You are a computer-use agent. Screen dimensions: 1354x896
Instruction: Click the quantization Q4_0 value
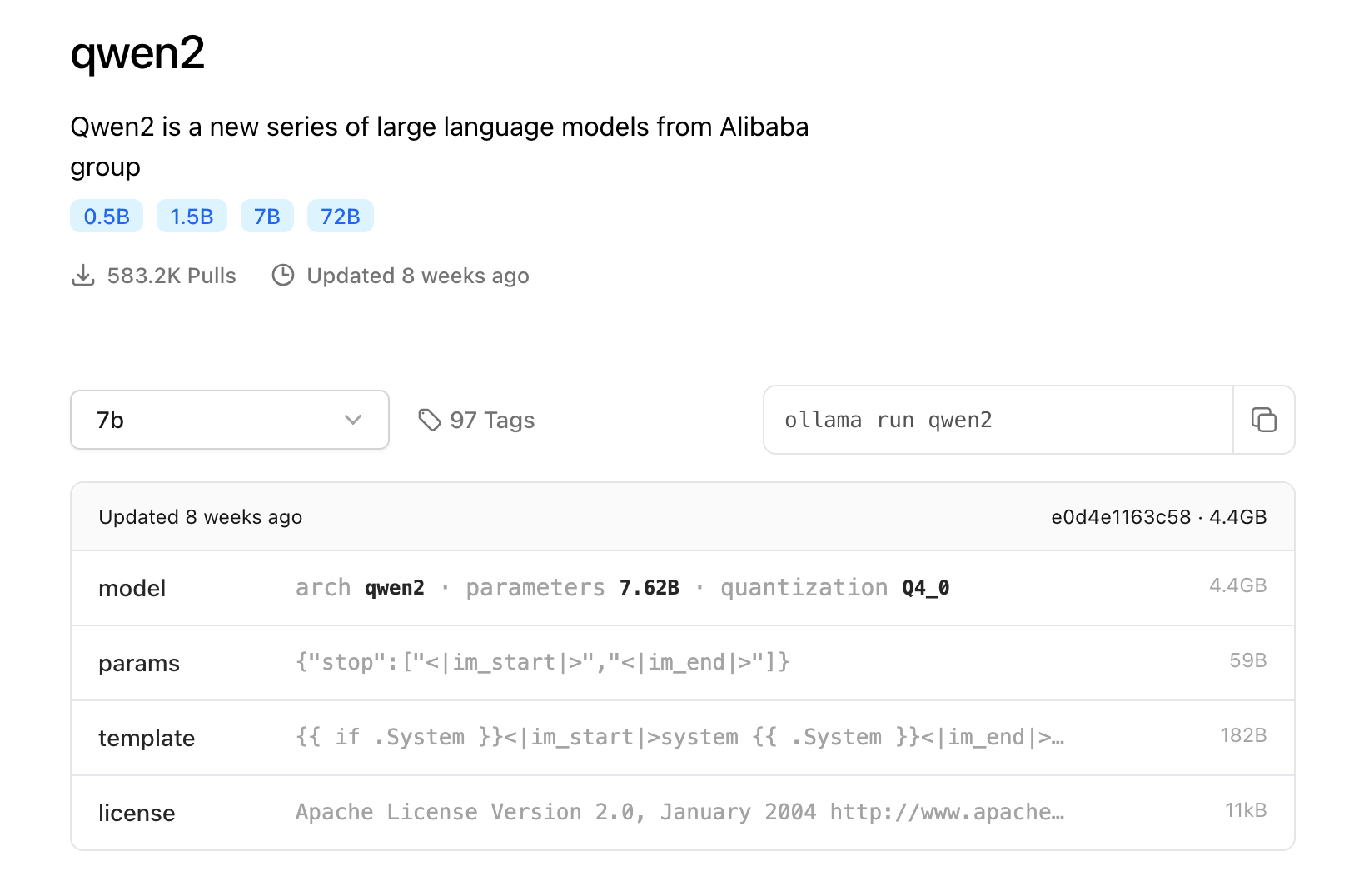tap(925, 588)
